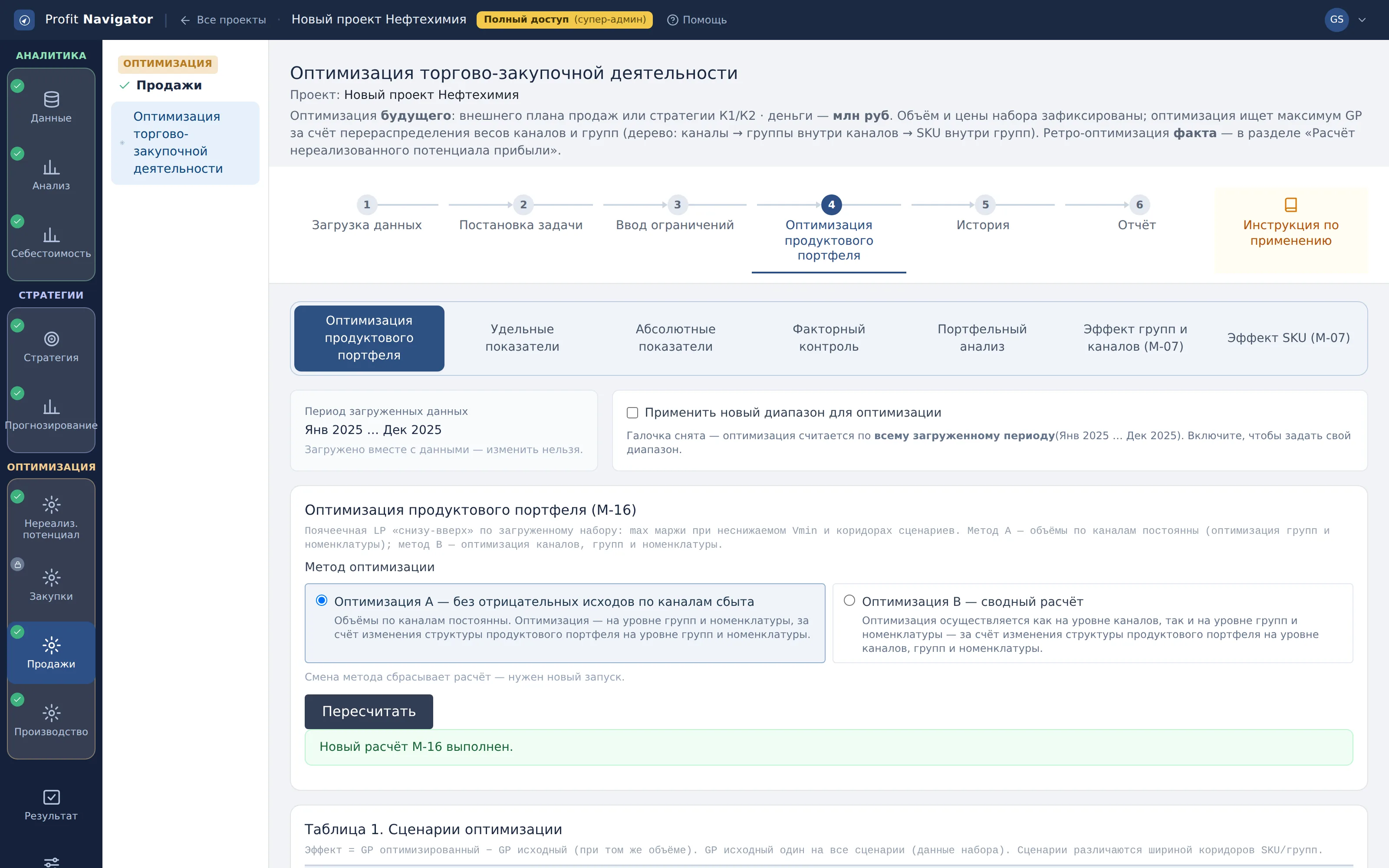Select Оптимизация A radio button

click(322, 601)
